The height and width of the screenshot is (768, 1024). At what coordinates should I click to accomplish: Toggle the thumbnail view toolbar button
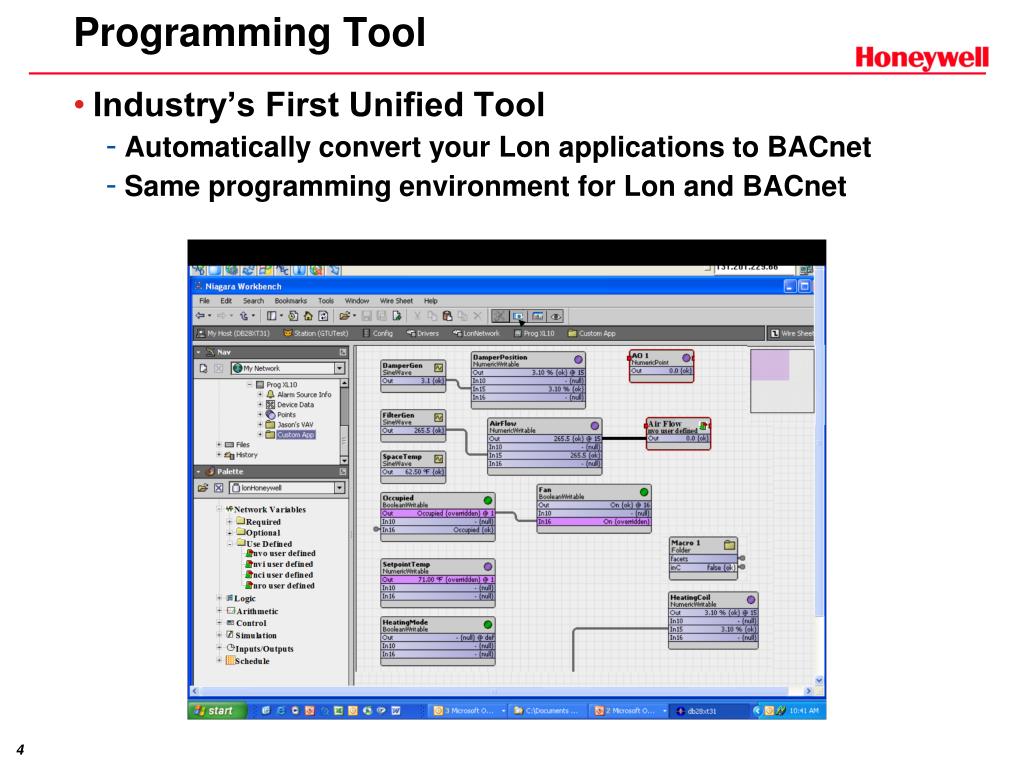pos(537,316)
